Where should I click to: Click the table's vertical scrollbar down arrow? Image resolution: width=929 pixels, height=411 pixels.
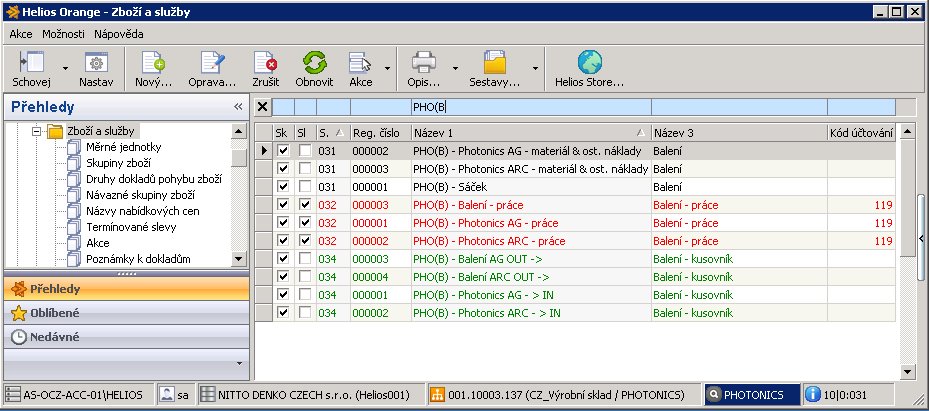[x=907, y=372]
